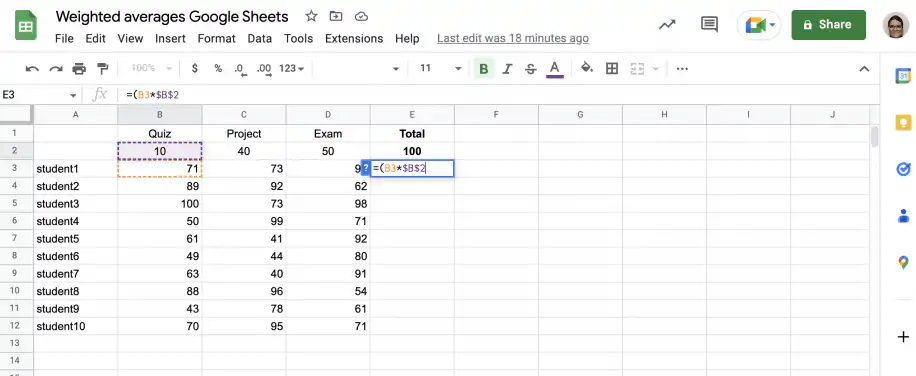The image size is (916, 376).
Task: Print the spreadsheet
Action: pos(79,69)
